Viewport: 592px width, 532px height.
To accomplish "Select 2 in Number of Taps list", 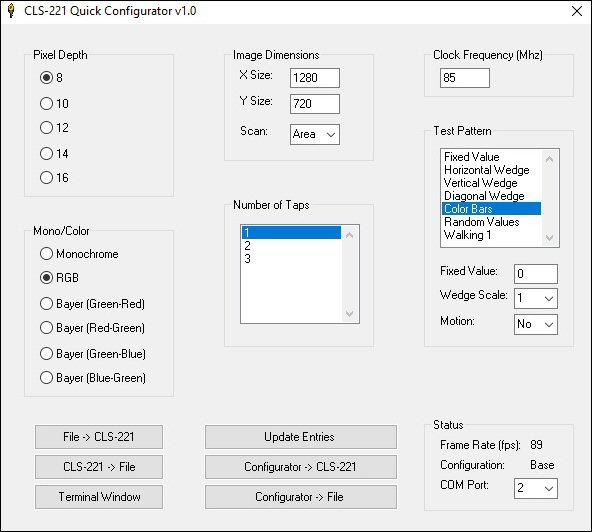I will pyautogui.click(x=291, y=246).
